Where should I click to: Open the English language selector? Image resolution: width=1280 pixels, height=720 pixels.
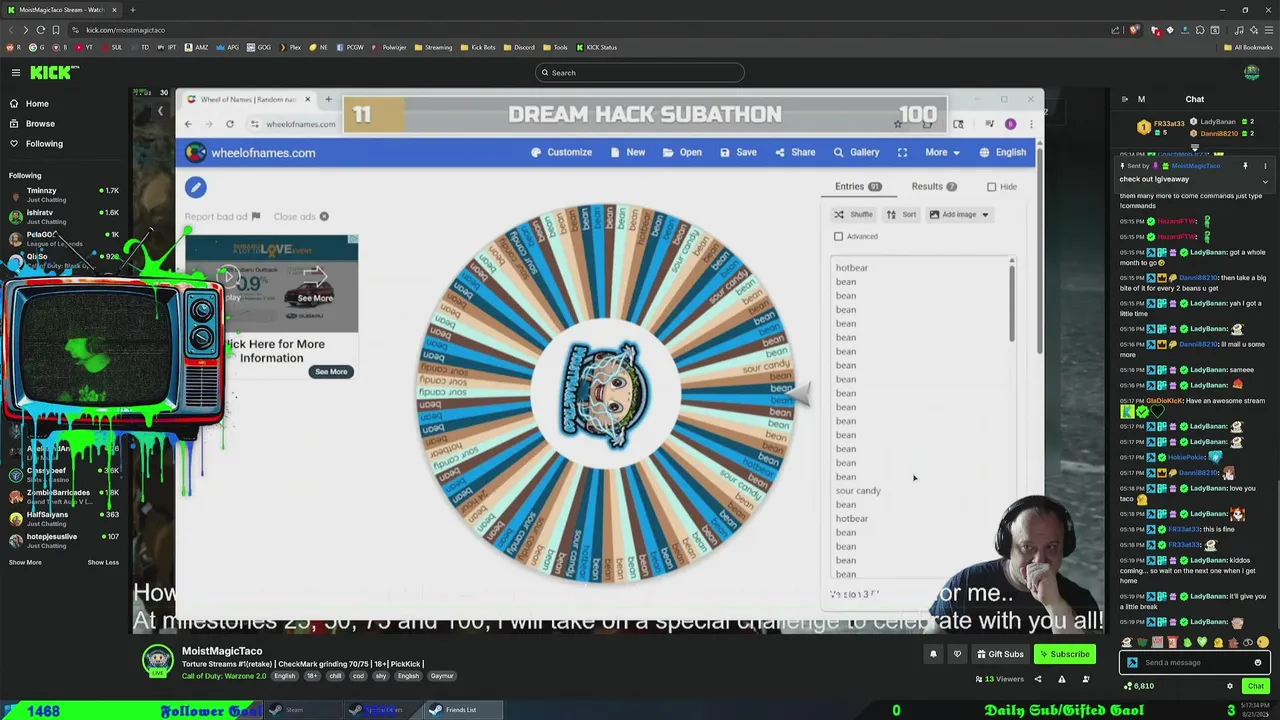[x=1002, y=152]
